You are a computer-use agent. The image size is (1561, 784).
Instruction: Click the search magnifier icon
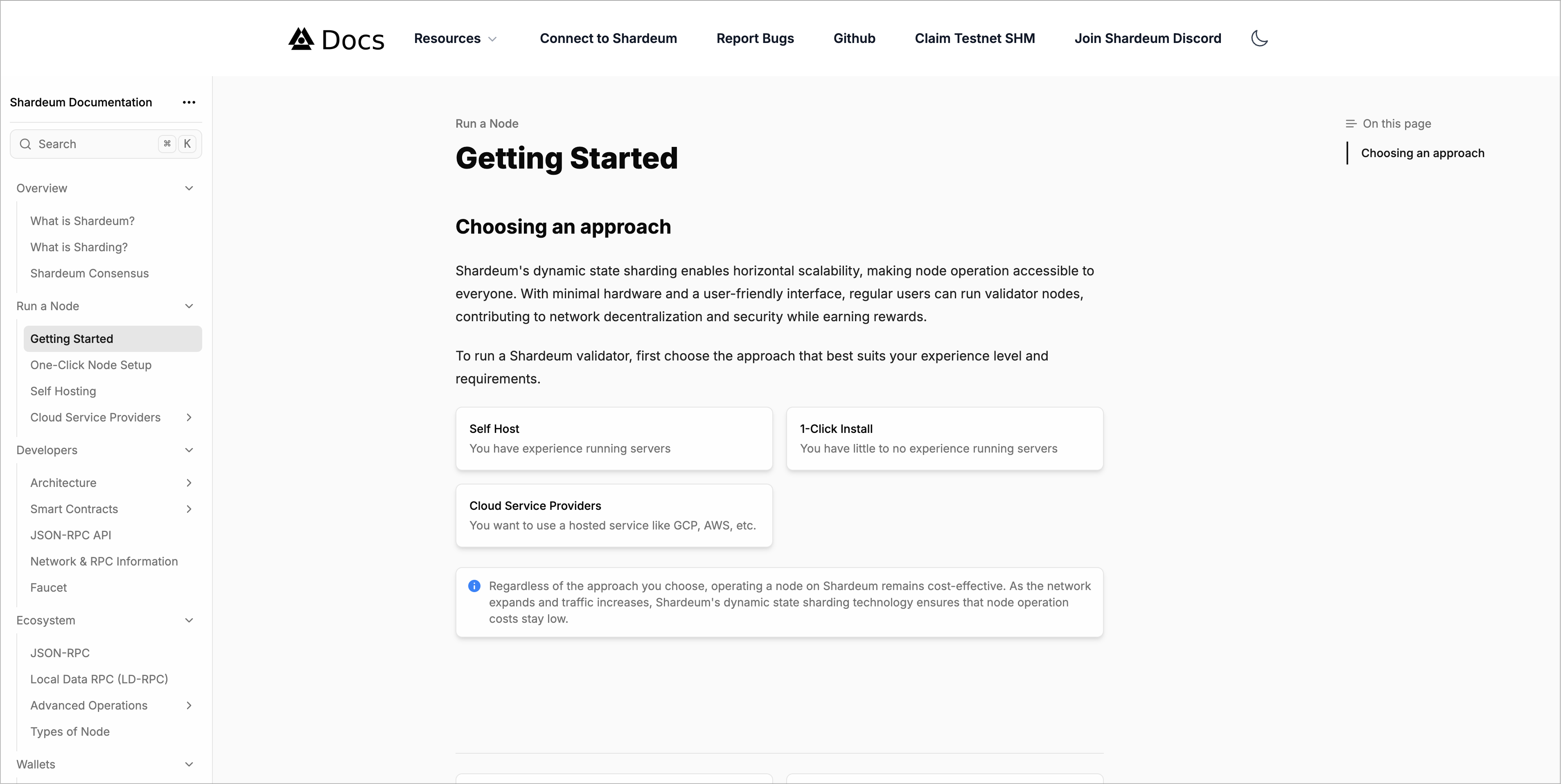pos(25,144)
